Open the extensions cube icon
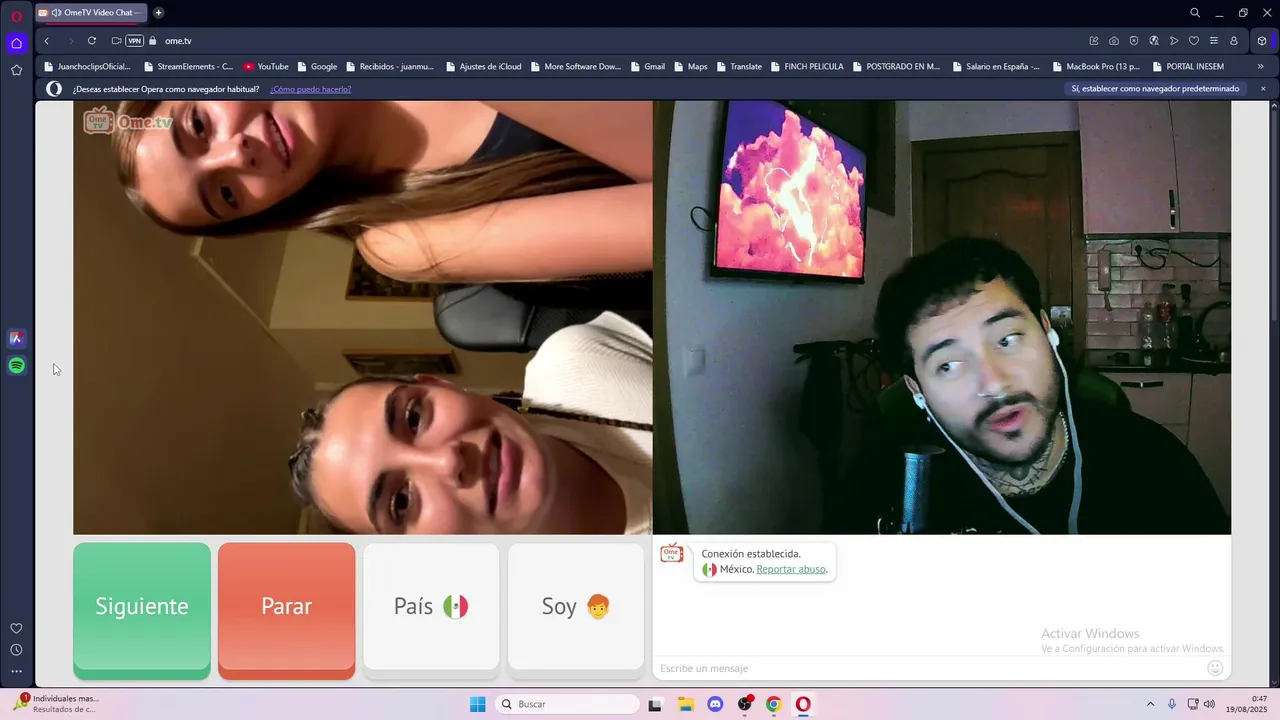The image size is (1280, 720). [1262, 41]
